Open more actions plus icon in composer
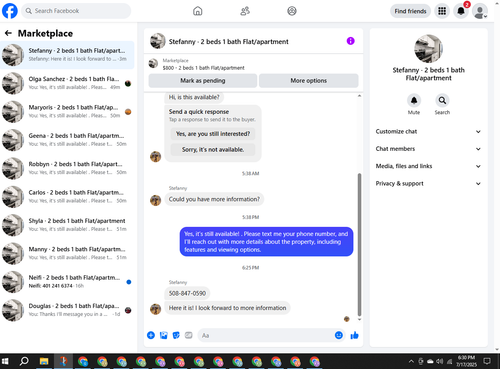Viewport: 500px width, 369px height. [x=151, y=335]
